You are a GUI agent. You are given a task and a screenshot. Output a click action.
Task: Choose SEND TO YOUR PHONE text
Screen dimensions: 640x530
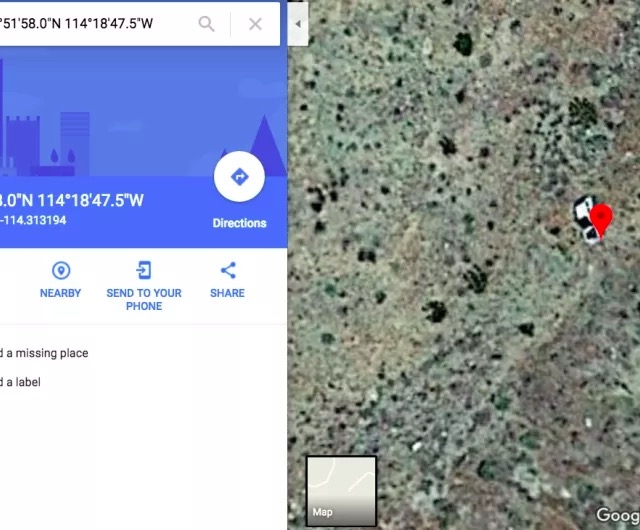click(144, 299)
